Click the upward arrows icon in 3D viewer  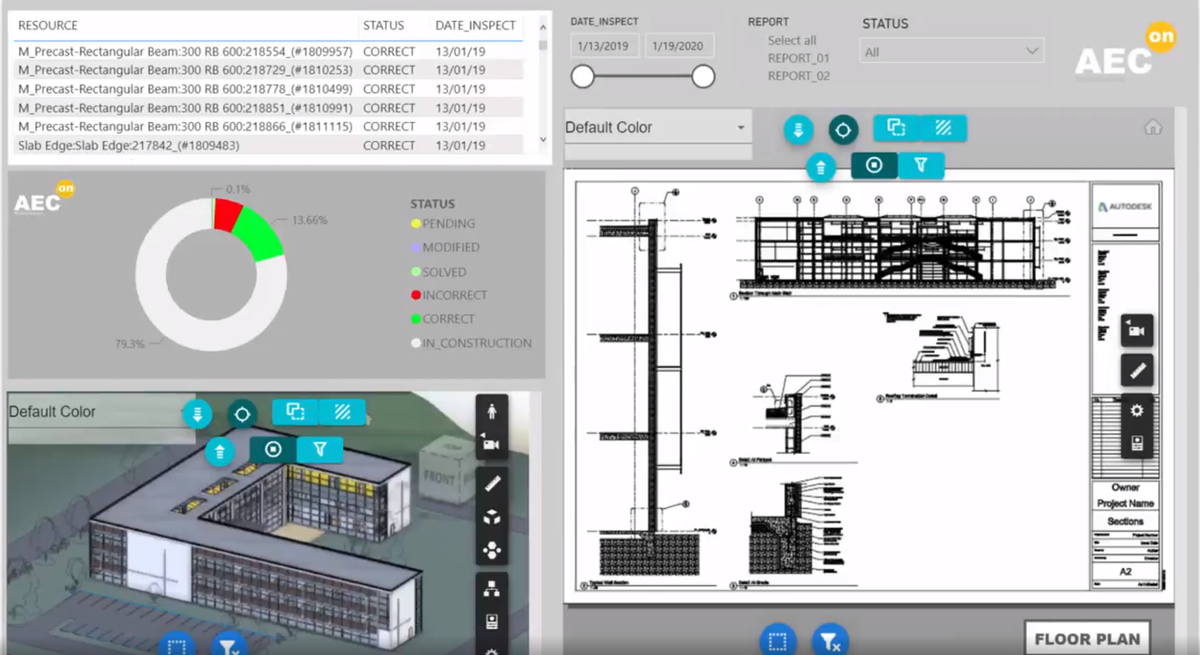pos(220,451)
